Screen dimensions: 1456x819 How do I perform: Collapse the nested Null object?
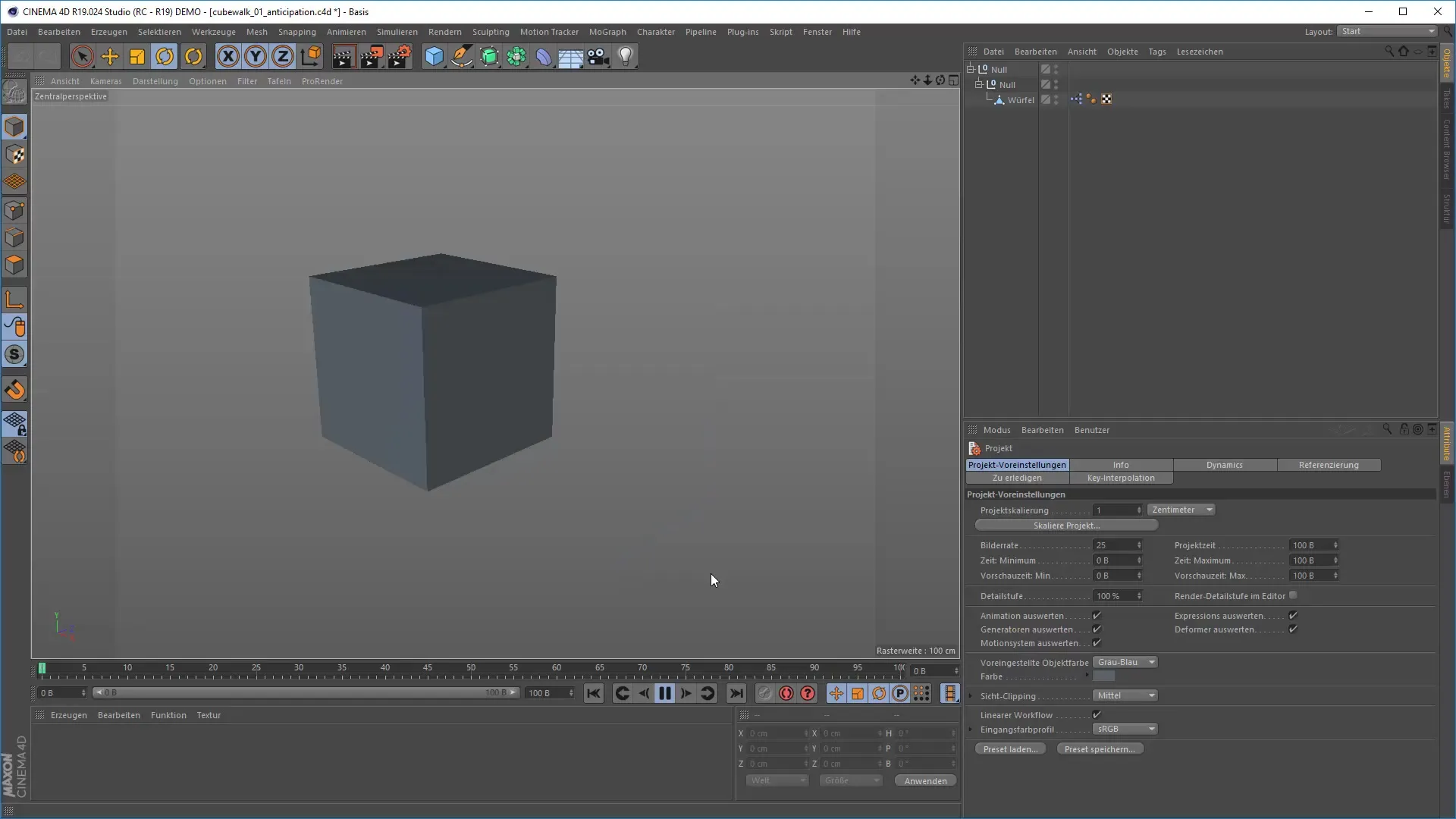[x=978, y=84]
